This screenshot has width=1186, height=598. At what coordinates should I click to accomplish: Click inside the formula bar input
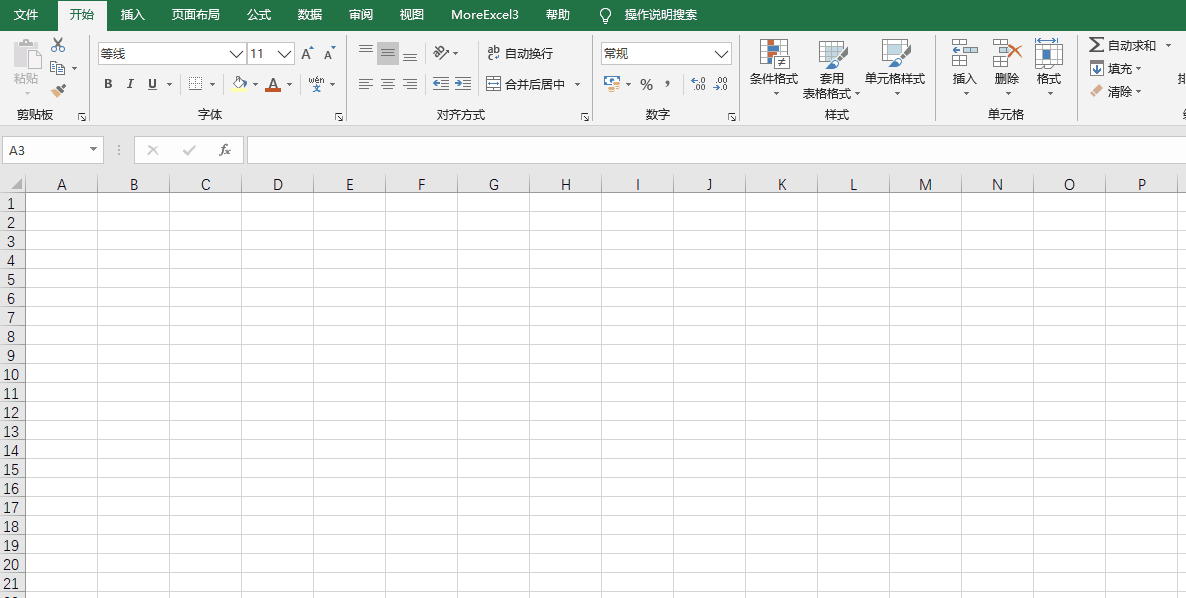700,150
